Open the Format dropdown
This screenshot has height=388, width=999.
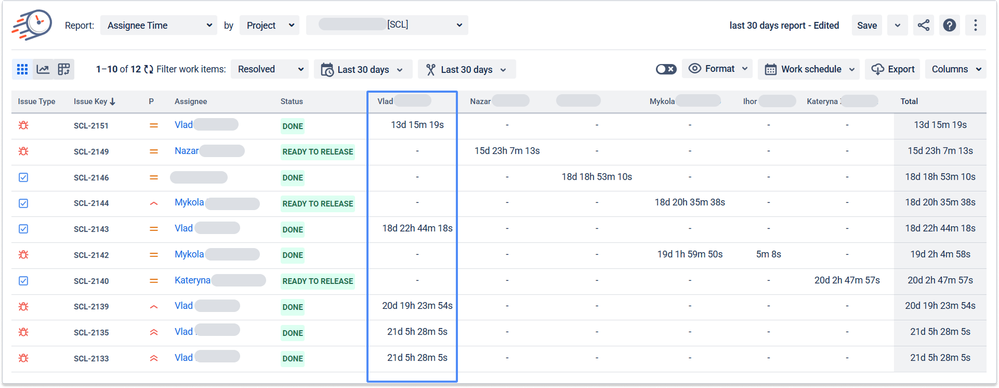click(x=717, y=69)
